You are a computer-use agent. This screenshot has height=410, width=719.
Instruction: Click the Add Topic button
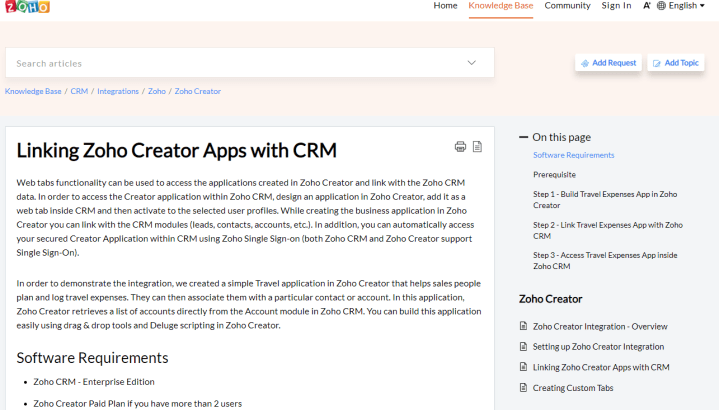pyautogui.click(x=676, y=63)
